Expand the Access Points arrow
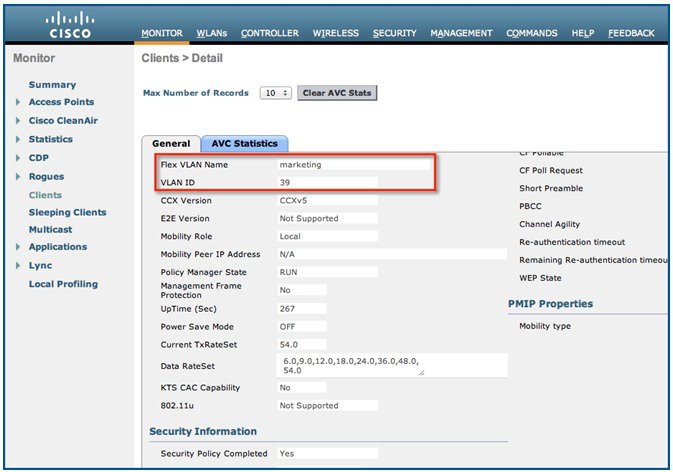The image size is (673, 472). click(x=18, y=102)
